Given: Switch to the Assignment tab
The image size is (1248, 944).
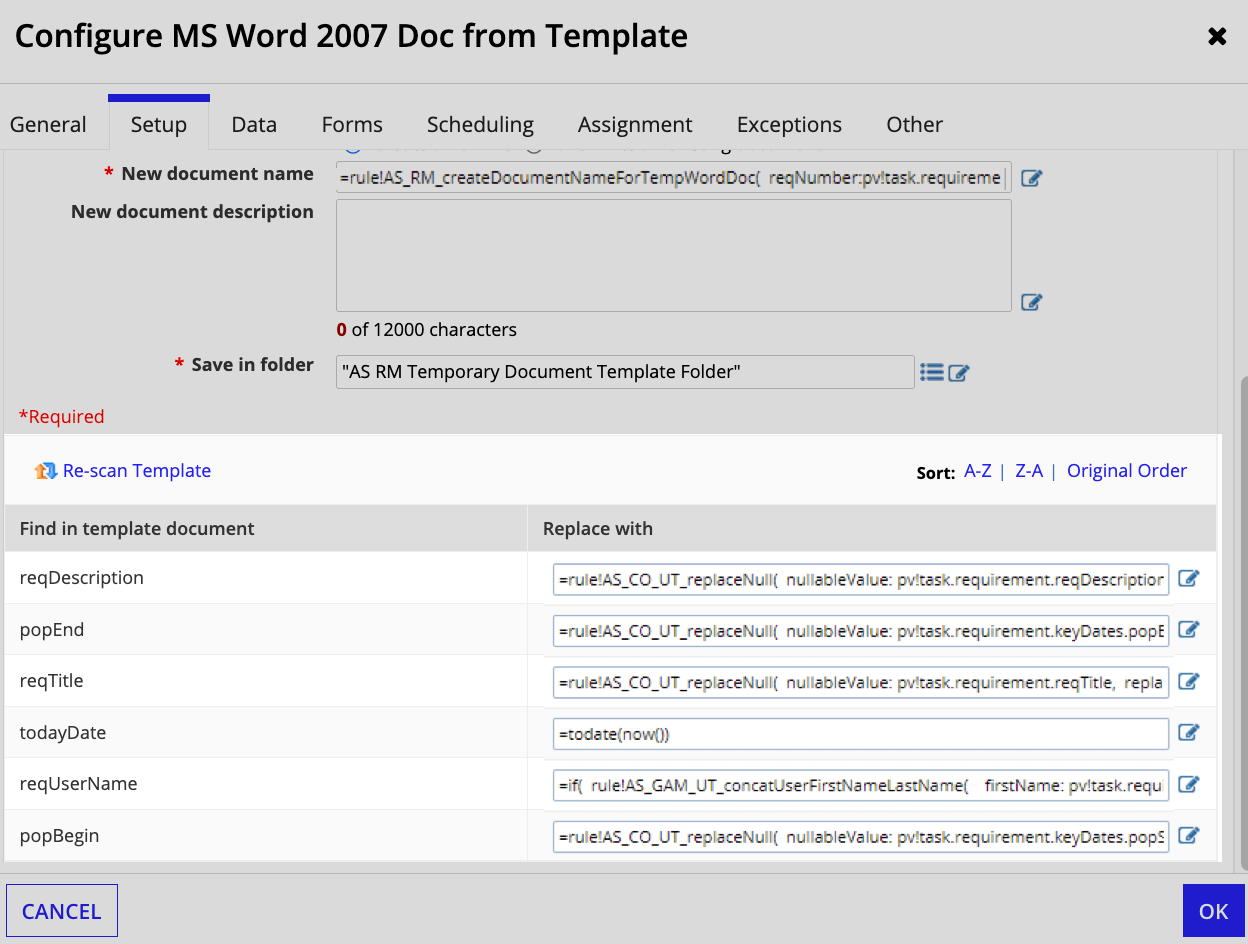Looking at the screenshot, I should [x=635, y=125].
